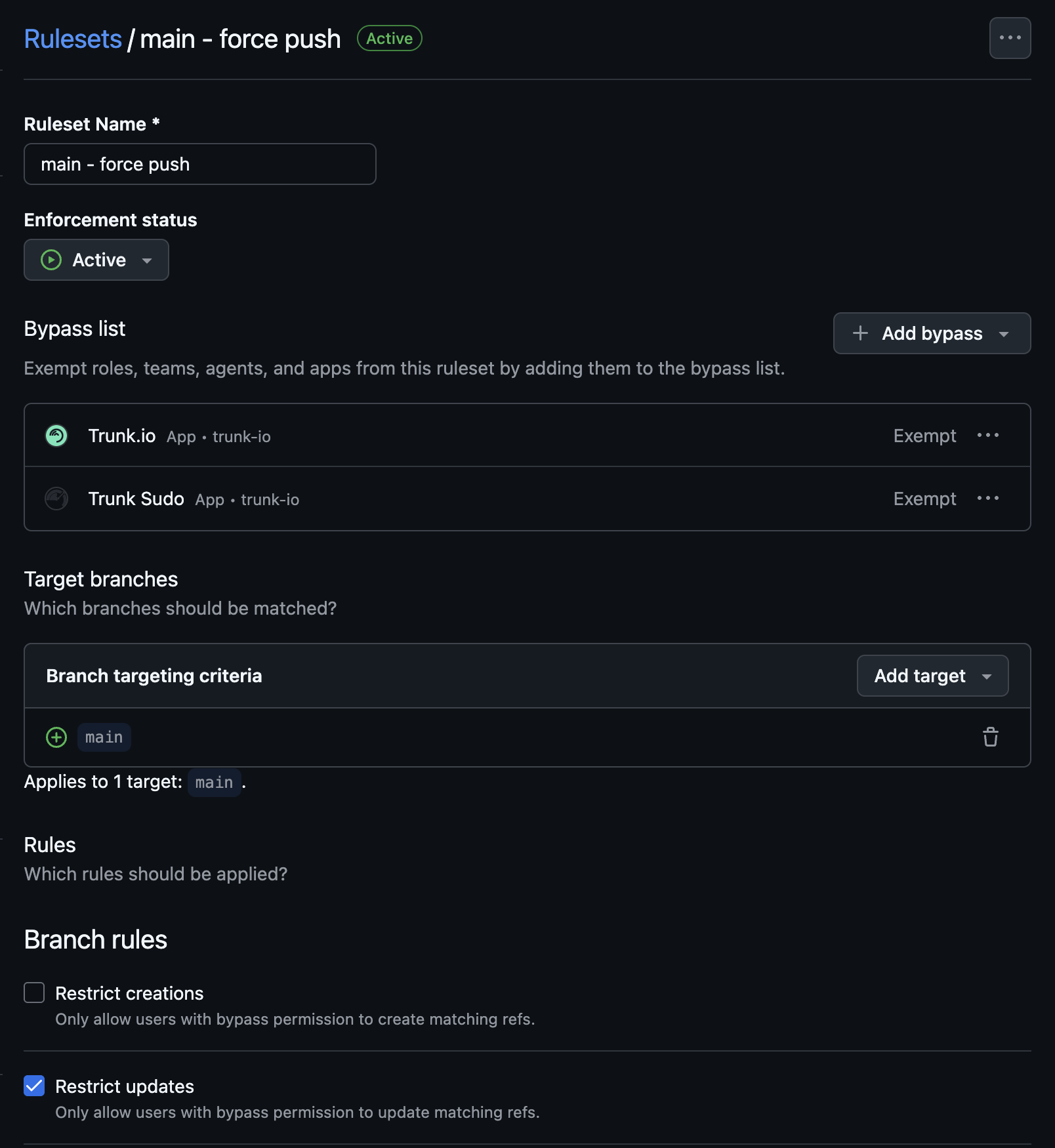Enable the Restrict creations checkbox
The width and height of the screenshot is (1055, 1148).
tap(33, 993)
